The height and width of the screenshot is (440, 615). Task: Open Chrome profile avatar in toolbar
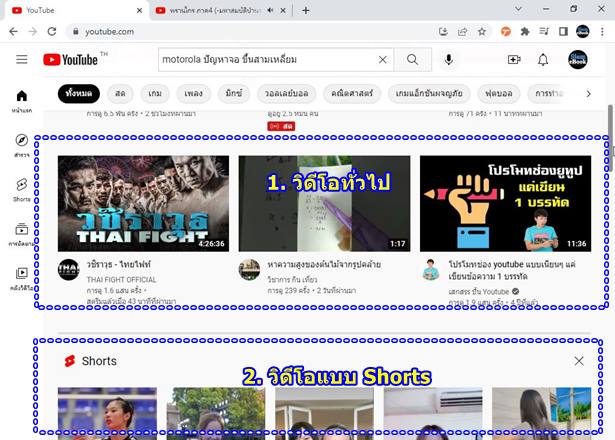pyautogui.click(x=582, y=31)
